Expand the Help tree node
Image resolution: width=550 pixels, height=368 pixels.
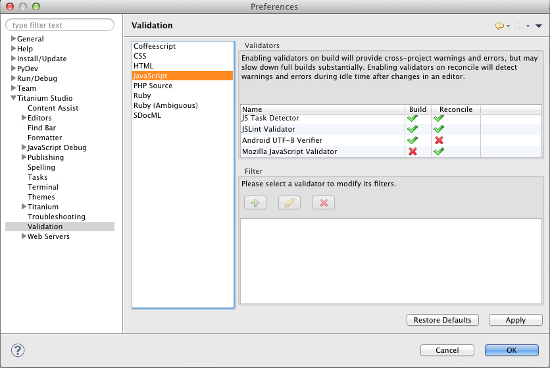pyautogui.click(x=13, y=48)
